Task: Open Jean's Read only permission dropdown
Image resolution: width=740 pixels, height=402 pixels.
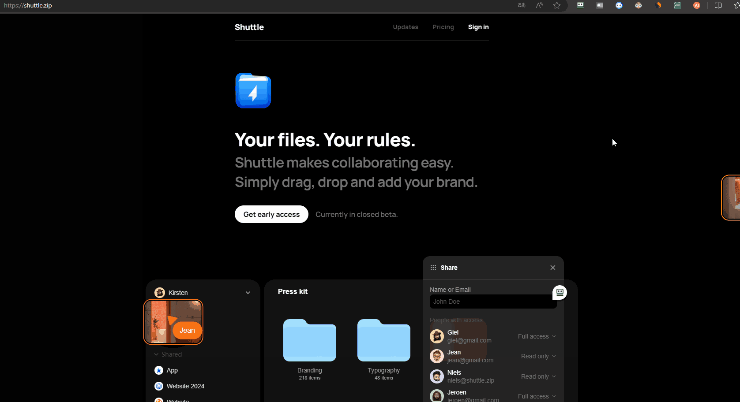Action: [x=538, y=356]
